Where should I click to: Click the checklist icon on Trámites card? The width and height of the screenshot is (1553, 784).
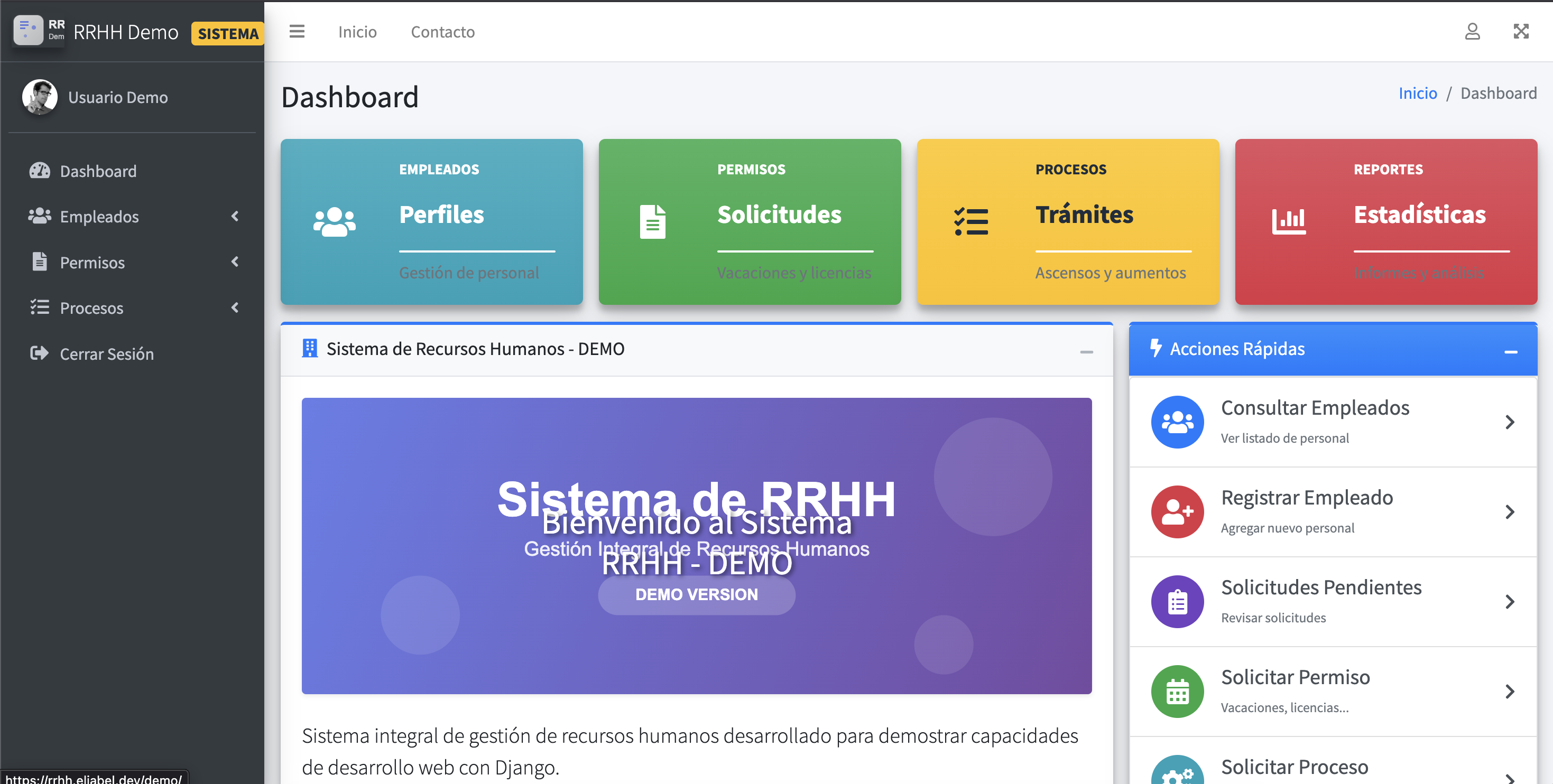970,222
